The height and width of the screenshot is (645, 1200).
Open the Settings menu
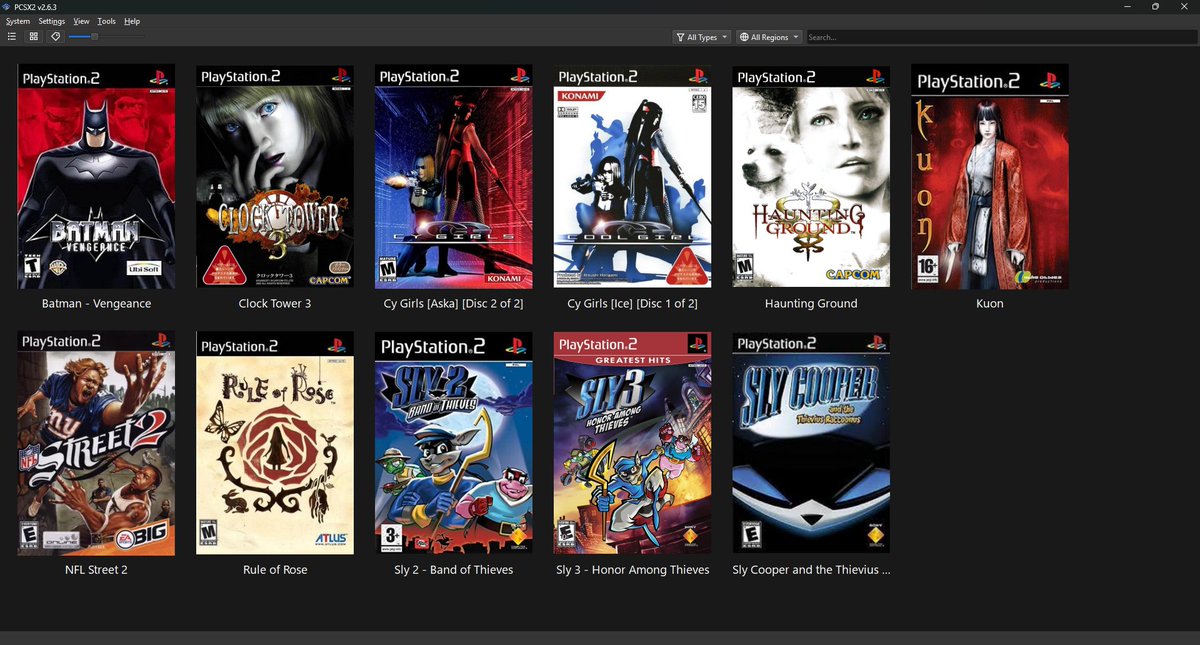coord(52,21)
